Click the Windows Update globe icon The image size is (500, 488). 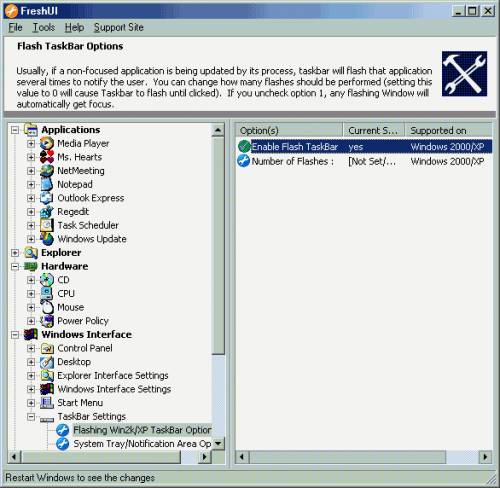[x=47, y=239]
